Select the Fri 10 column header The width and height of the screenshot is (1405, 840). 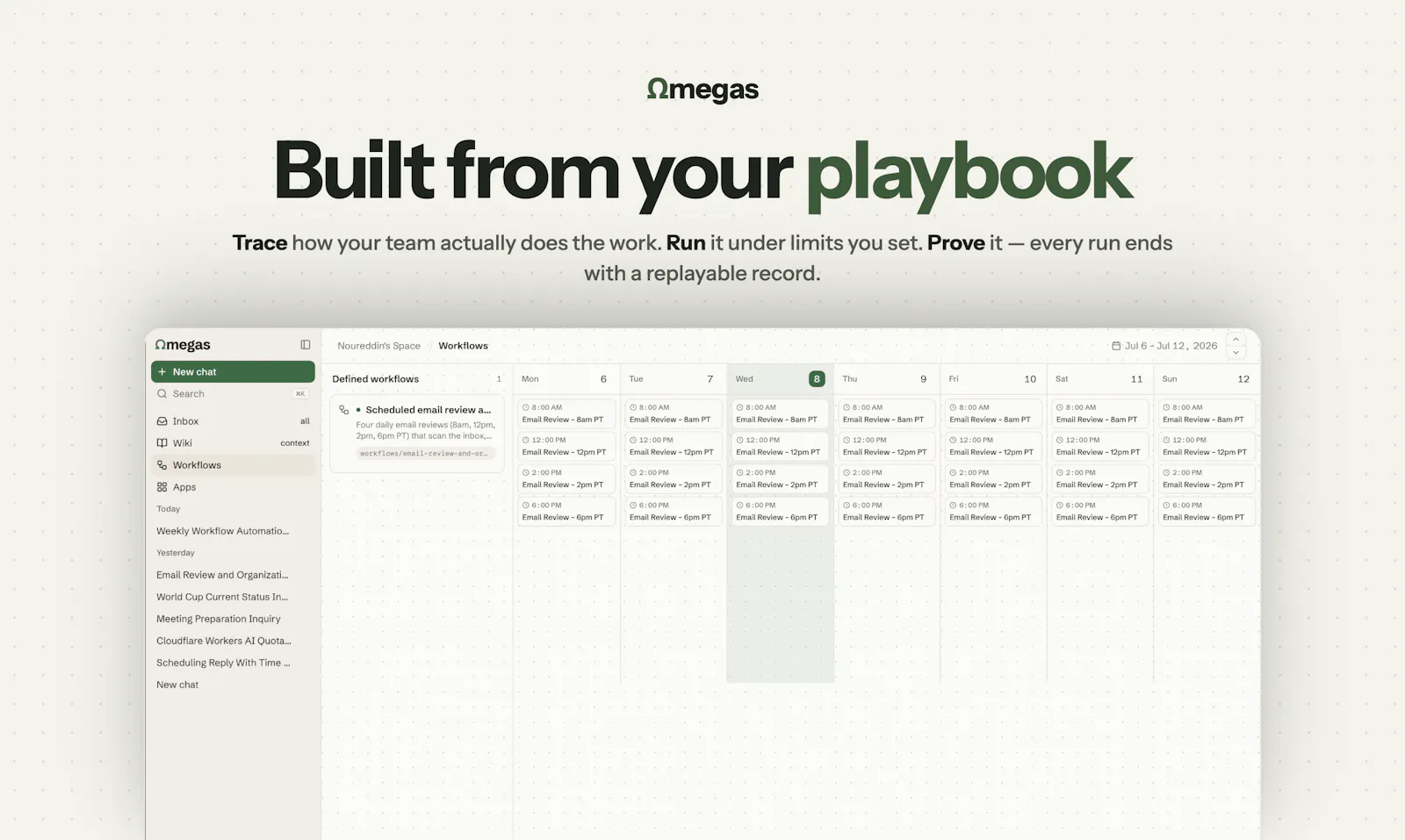(x=993, y=379)
